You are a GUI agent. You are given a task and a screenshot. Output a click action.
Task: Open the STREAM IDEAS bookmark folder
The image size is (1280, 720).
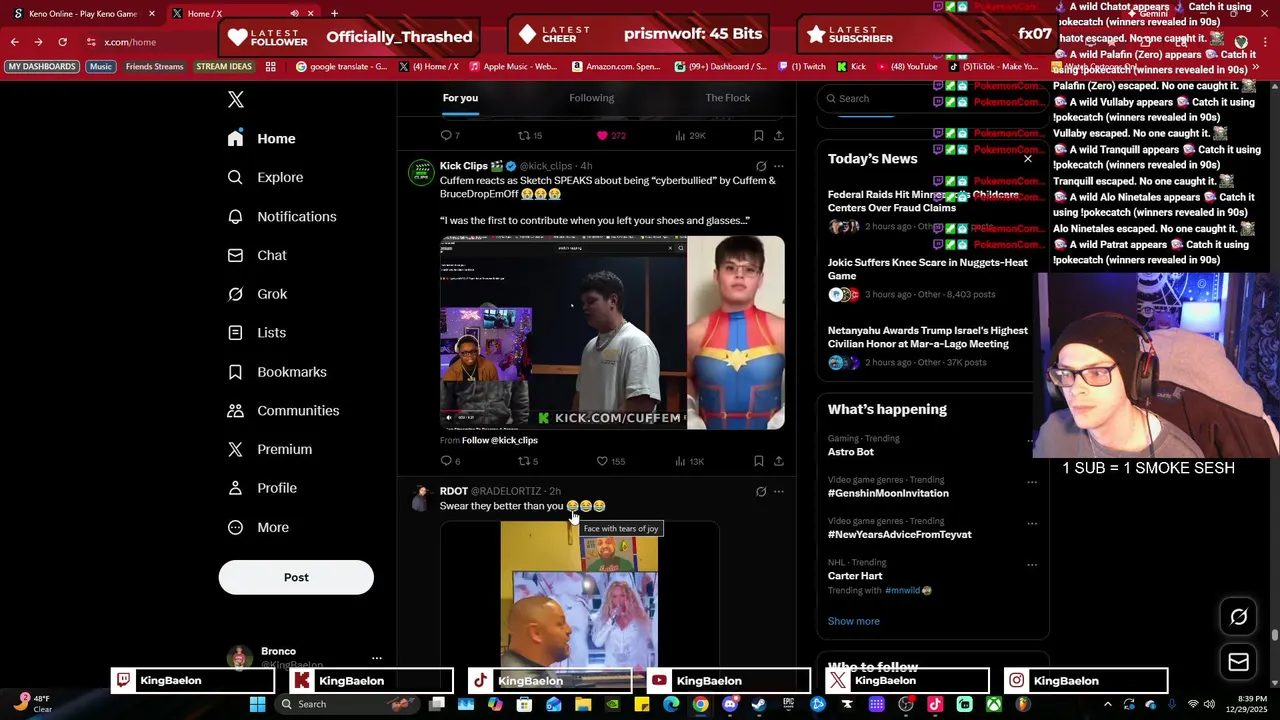(224, 67)
